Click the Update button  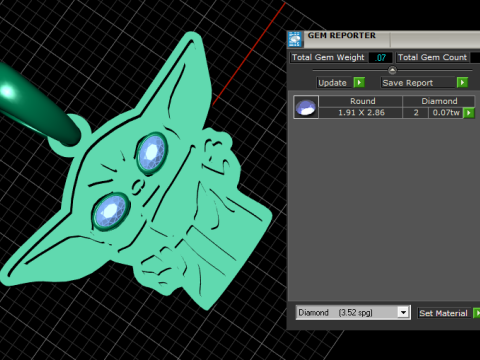pyautogui.click(x=335, y=83)
